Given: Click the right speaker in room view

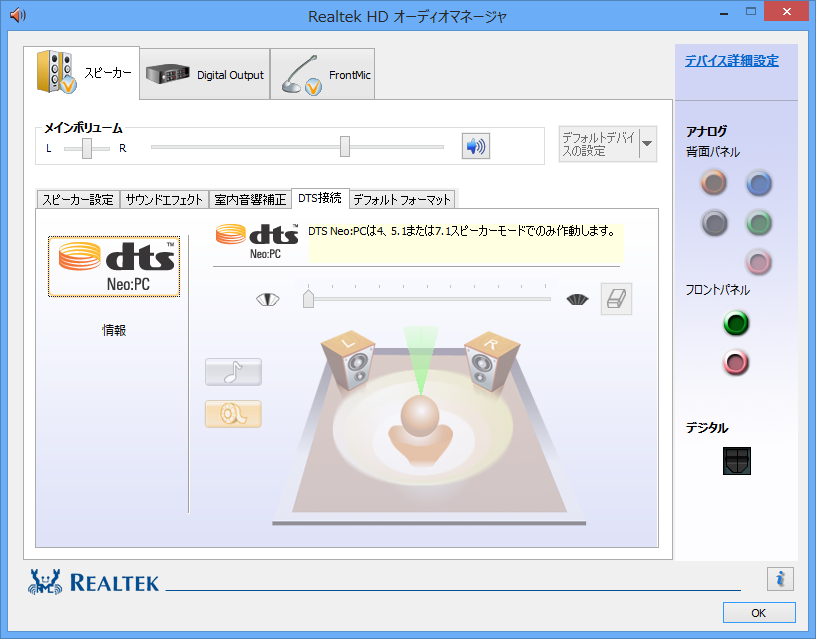Looking at the screenshot, I should (491, 360).
